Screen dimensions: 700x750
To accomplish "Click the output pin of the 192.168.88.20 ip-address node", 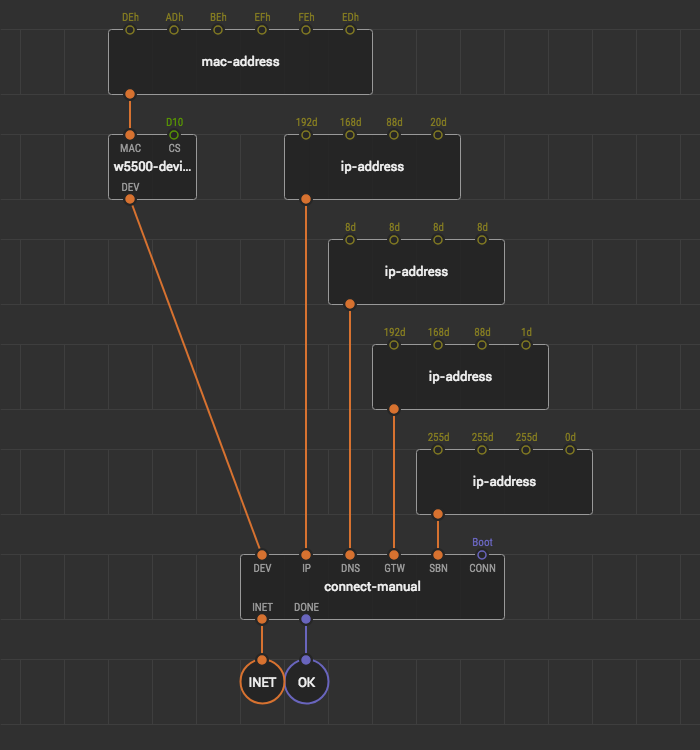I will click(306, 199).
